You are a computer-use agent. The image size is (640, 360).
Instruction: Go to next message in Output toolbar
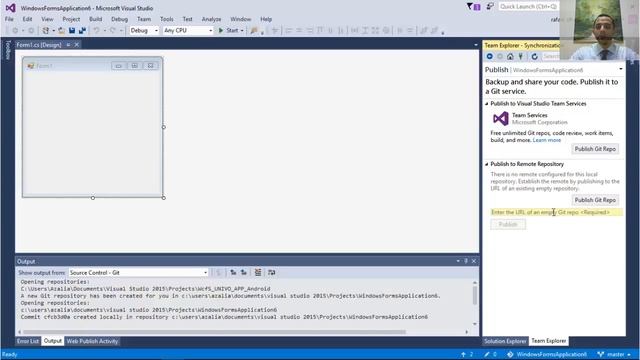244,273
